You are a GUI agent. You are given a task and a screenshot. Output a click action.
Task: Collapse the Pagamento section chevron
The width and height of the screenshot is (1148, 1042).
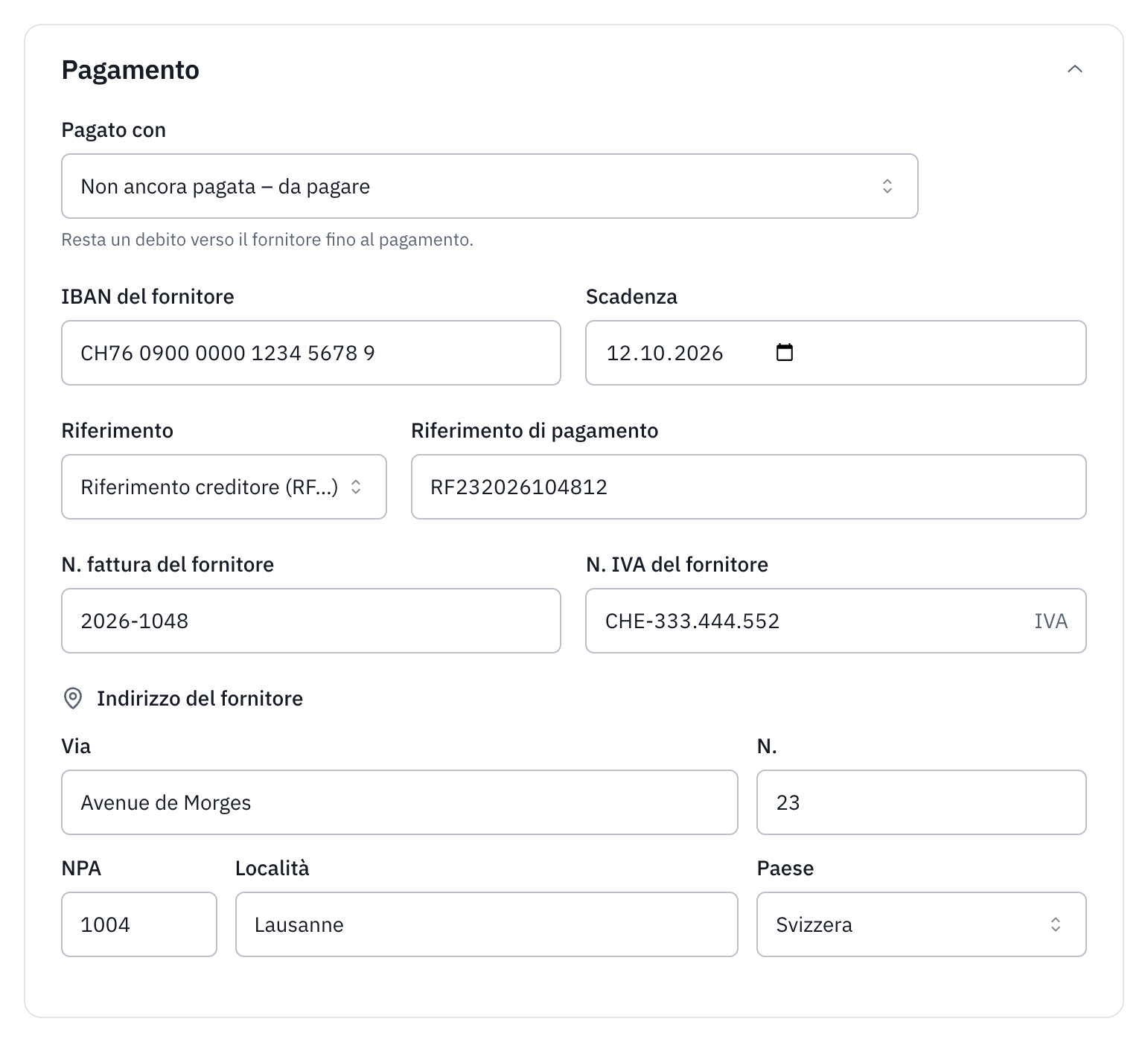(1074, 69)
